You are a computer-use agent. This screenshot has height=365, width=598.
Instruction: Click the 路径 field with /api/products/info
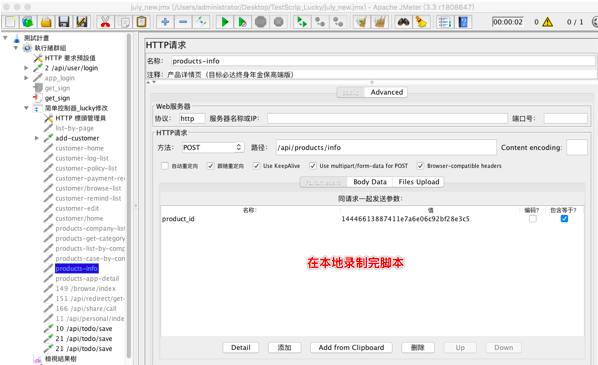pos(386,147)
